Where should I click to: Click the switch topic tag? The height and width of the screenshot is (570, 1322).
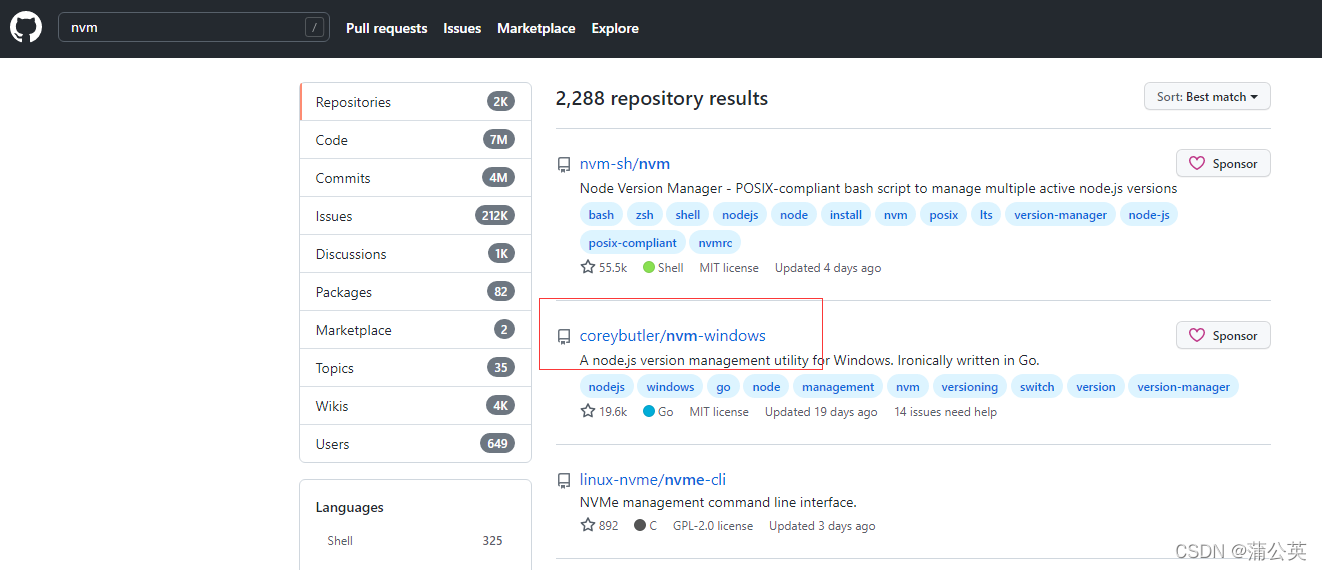tap(1037, 387)
